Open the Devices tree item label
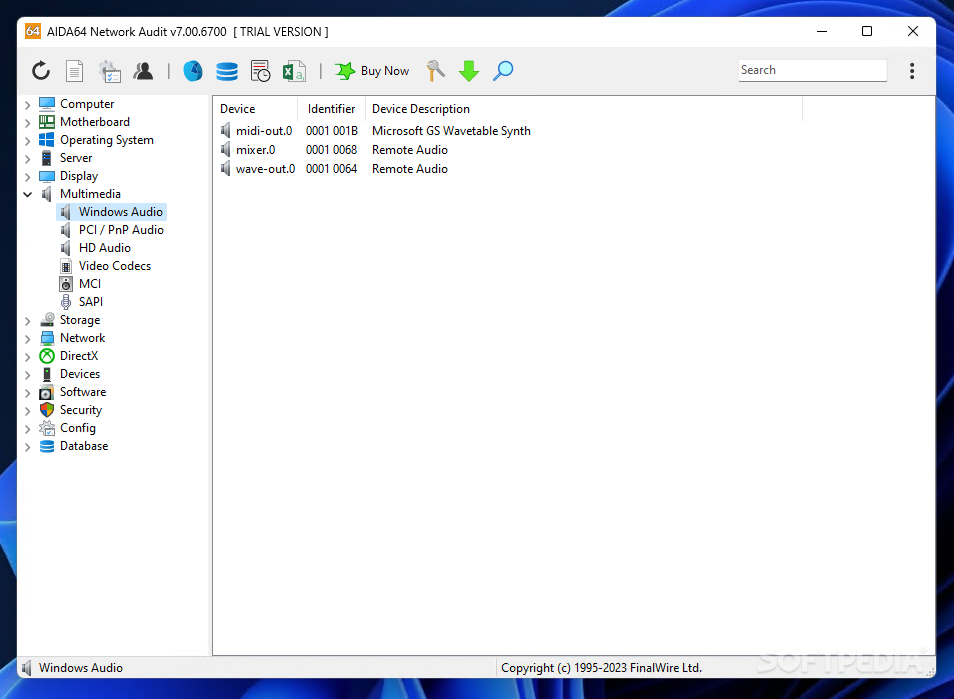Image resolution: width=954 pixels, height=699 pixels. pos(80,374)
